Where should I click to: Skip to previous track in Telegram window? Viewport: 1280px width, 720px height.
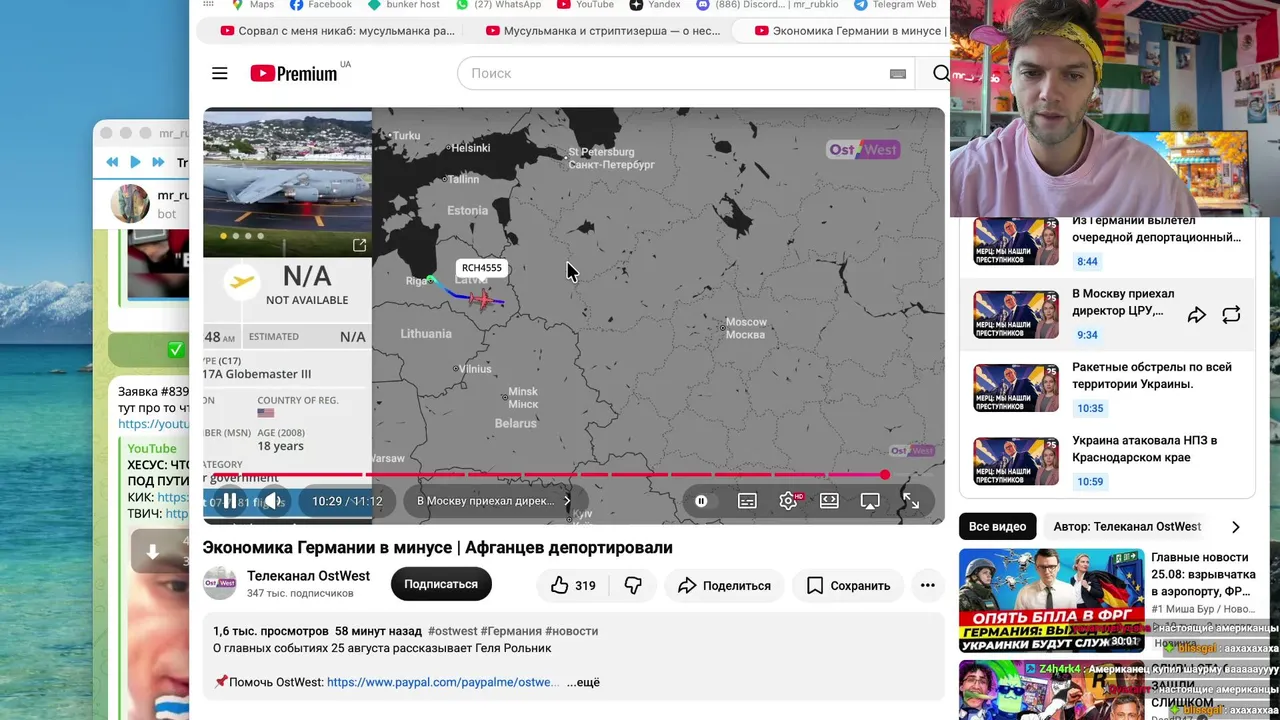(x=112, y=162)
